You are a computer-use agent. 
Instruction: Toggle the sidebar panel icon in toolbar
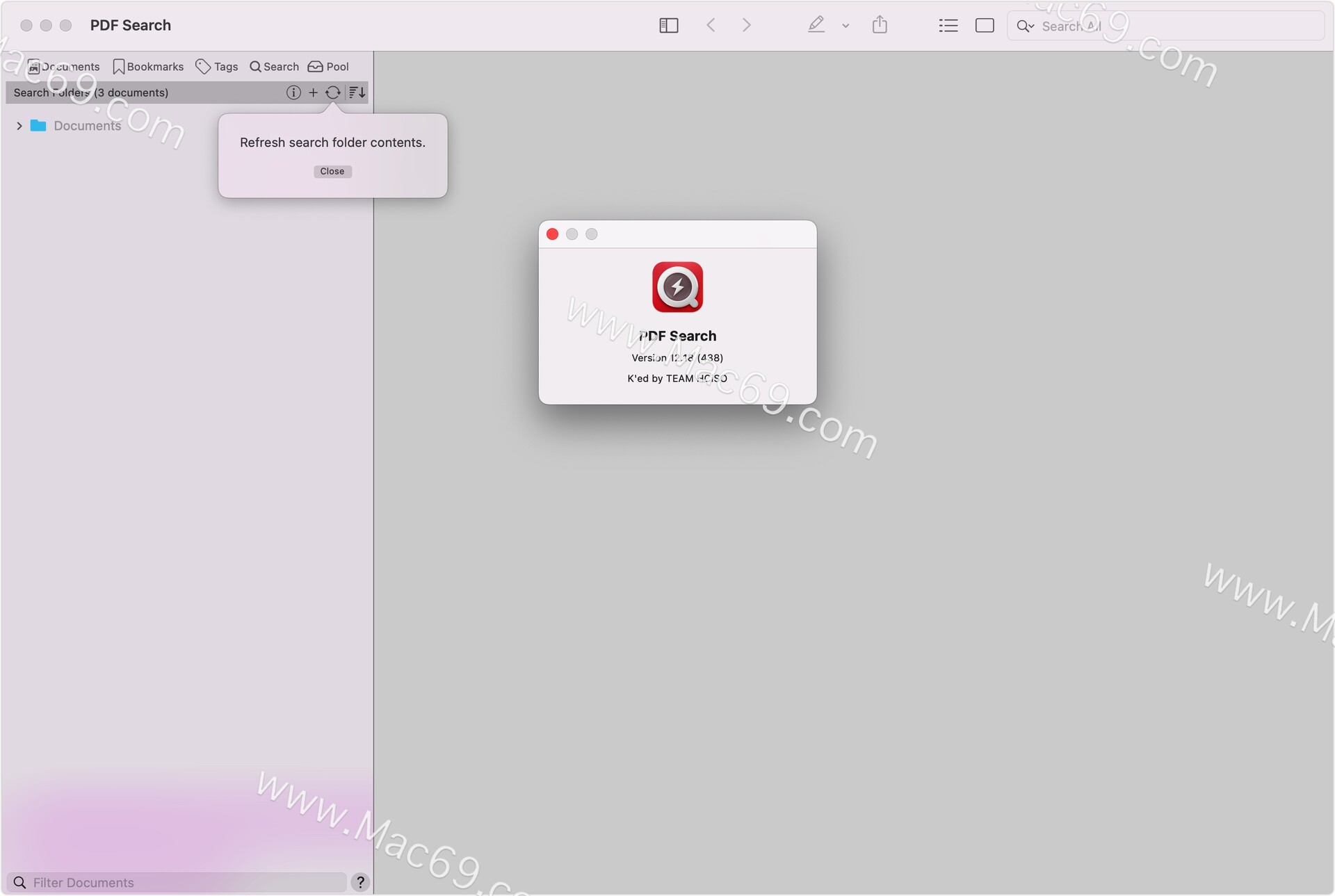[668, 26]
